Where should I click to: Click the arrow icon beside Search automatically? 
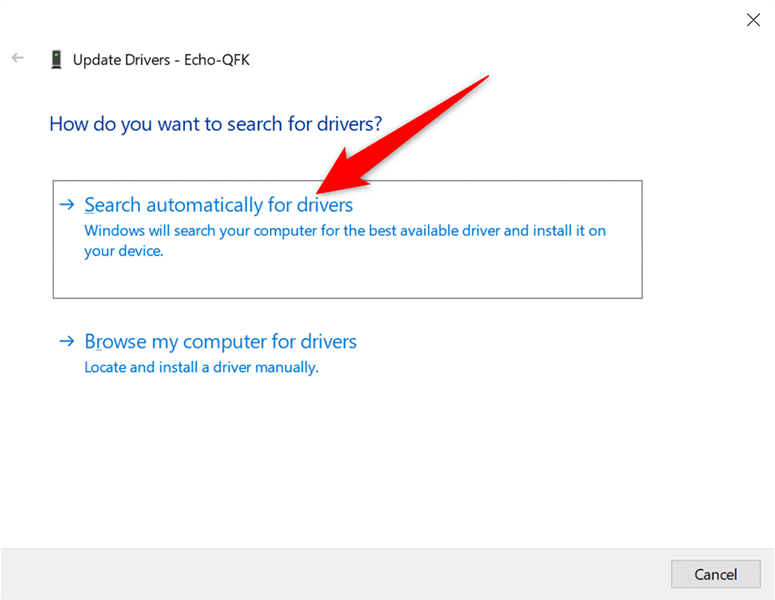tap(67, 205)
